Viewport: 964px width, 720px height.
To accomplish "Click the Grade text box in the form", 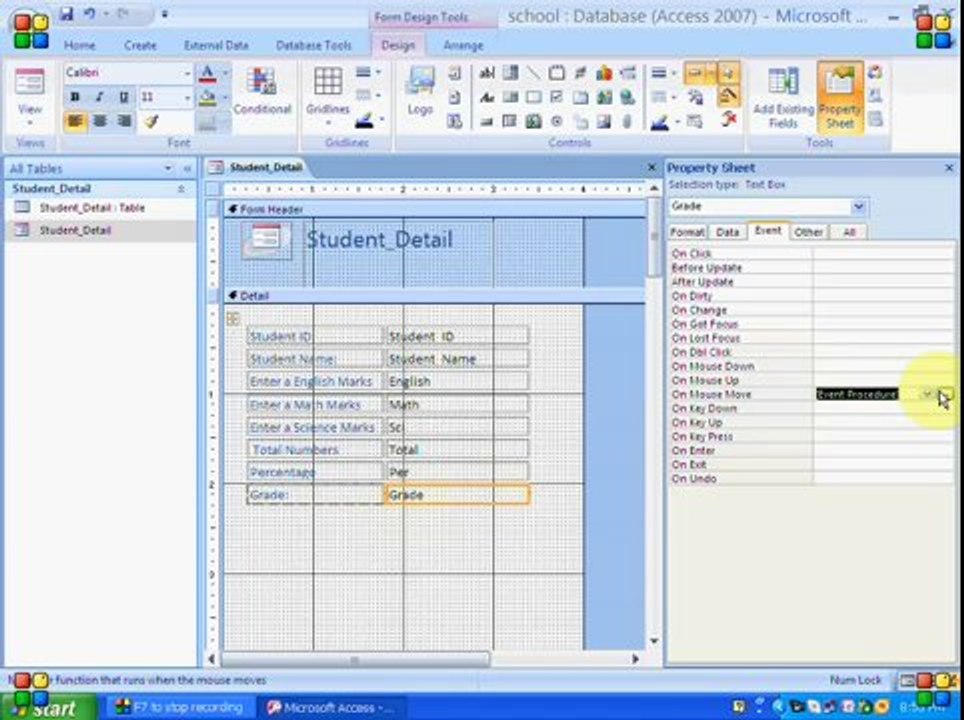I will pos(457,494).
